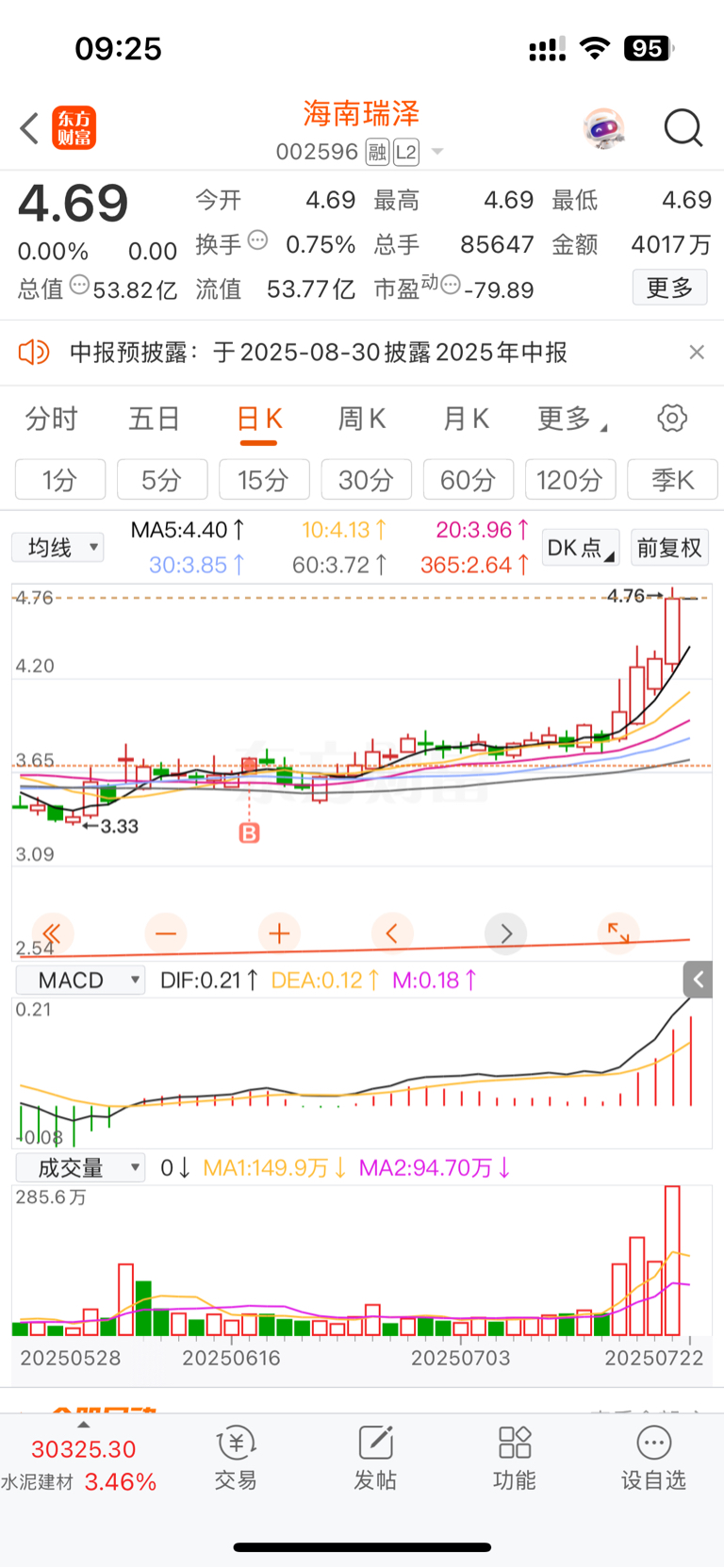724x1568 pixels.
Task: Move chart right with gray arrow
Action: [505, 933]
